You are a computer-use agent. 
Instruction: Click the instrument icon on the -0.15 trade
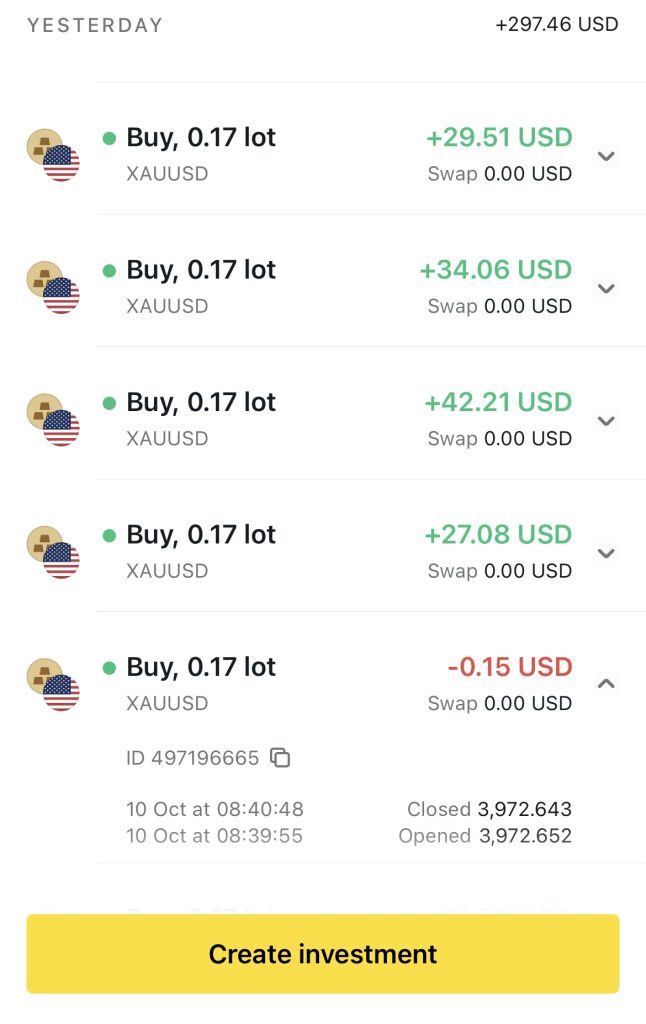[53, 685]
